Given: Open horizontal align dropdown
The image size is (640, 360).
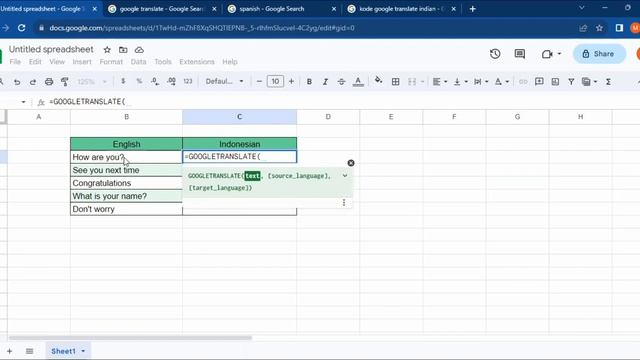Looking at the screenshot, I should pos(440,82).
